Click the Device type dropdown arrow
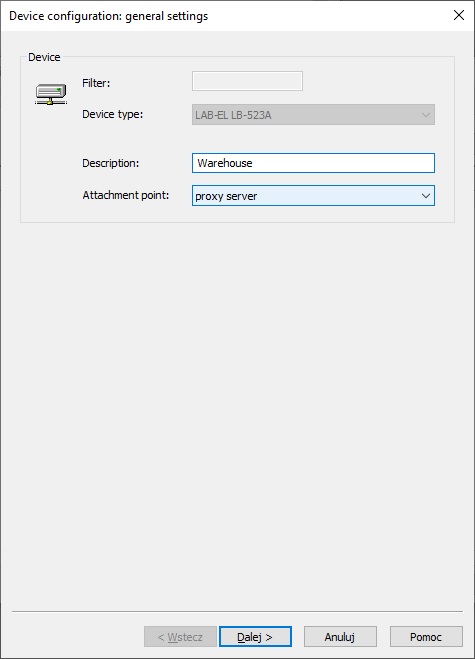The height and width of the screenshot is (659, 475). 425,115
